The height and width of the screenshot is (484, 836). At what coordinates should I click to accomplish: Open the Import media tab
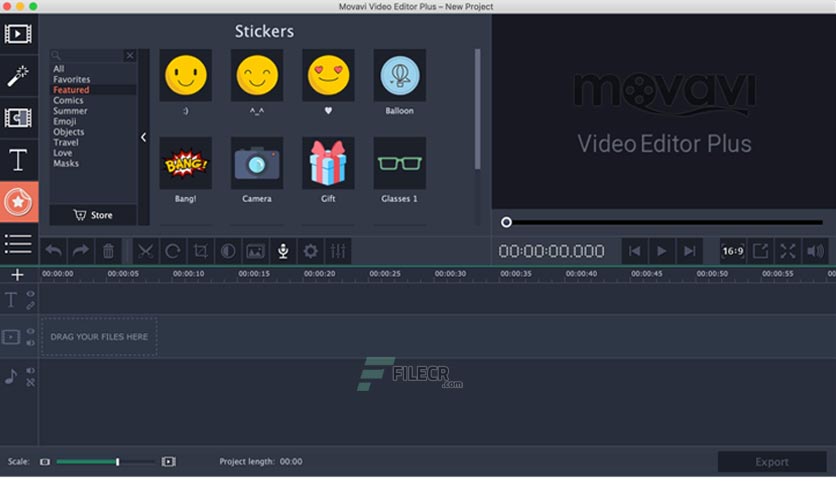coord(18,34)
